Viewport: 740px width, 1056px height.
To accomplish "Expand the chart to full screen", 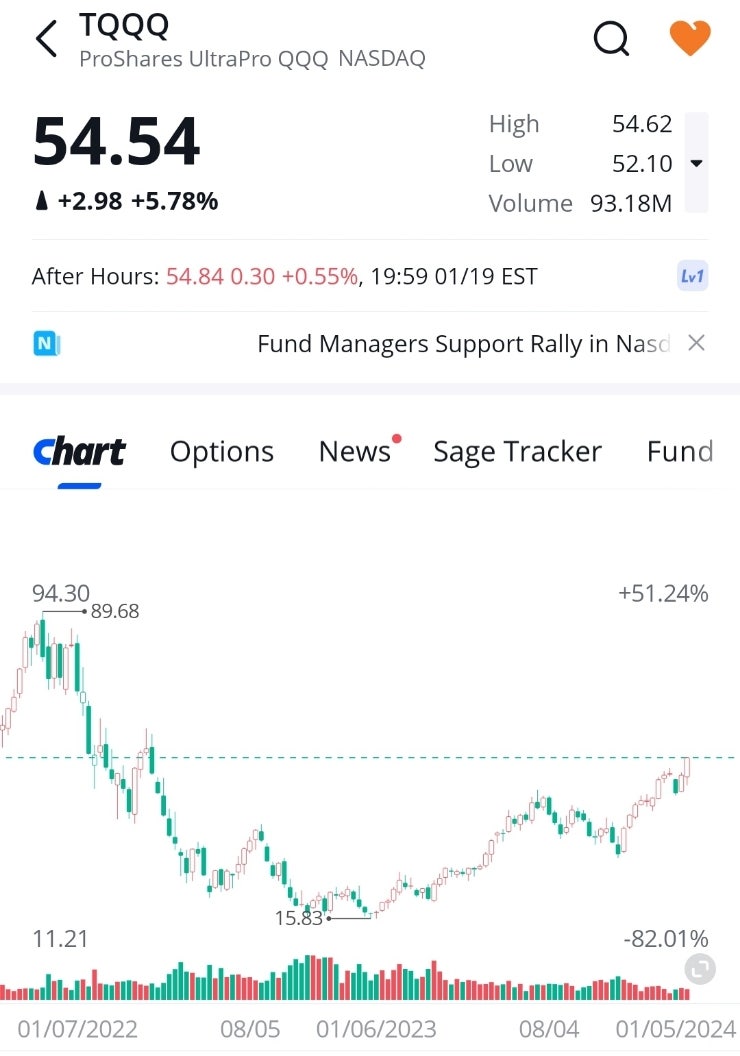I will 701,968.
